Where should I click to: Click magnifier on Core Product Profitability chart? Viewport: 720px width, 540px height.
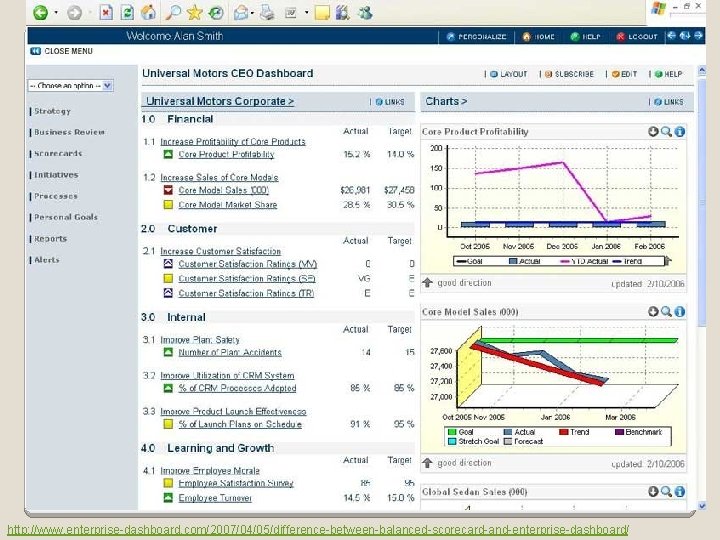click(x=666, y=132)
